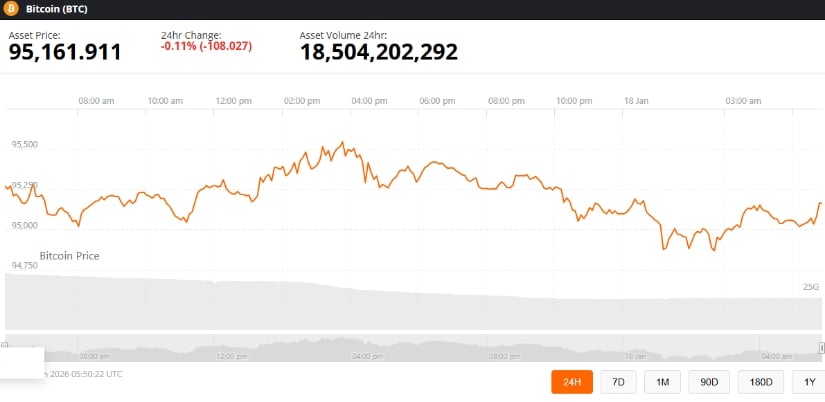Select the 180D range button
This screenshot has height=402, width=825.
[x=760, y=382]
